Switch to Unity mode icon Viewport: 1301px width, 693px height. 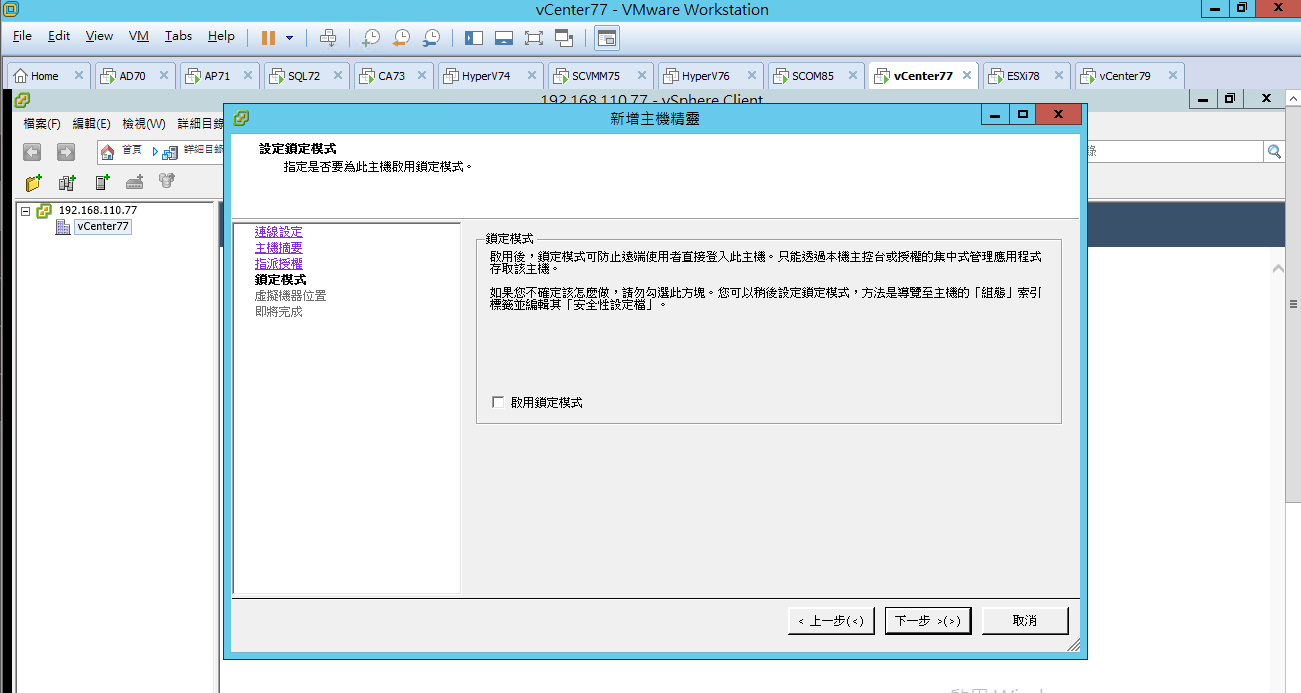pyautogui.click(x=564, y=37)
